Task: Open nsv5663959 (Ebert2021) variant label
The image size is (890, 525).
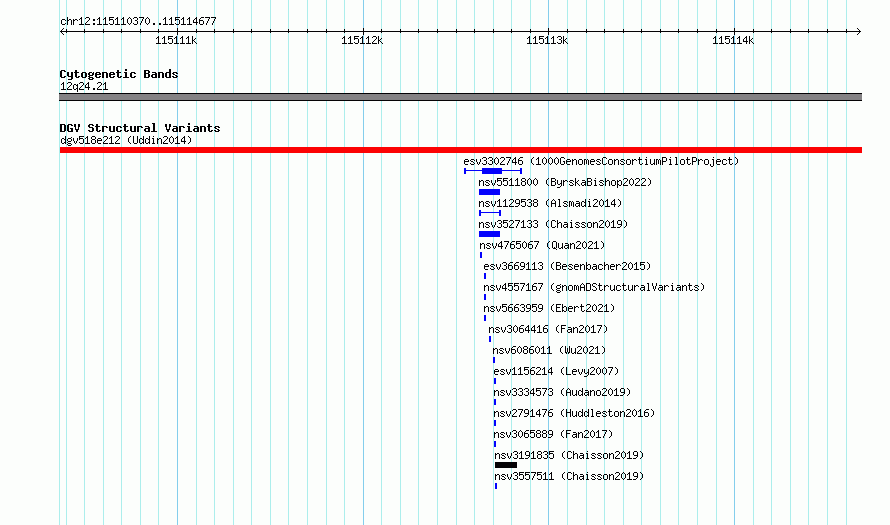Action: point(549,308)
